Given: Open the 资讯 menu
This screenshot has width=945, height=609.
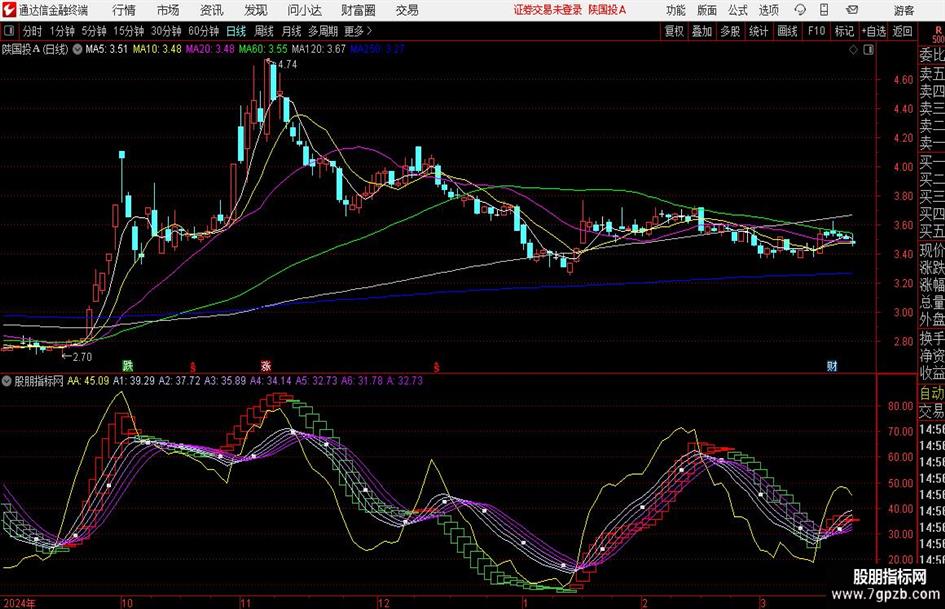Looking at the screenshot, I should [212, 10].
